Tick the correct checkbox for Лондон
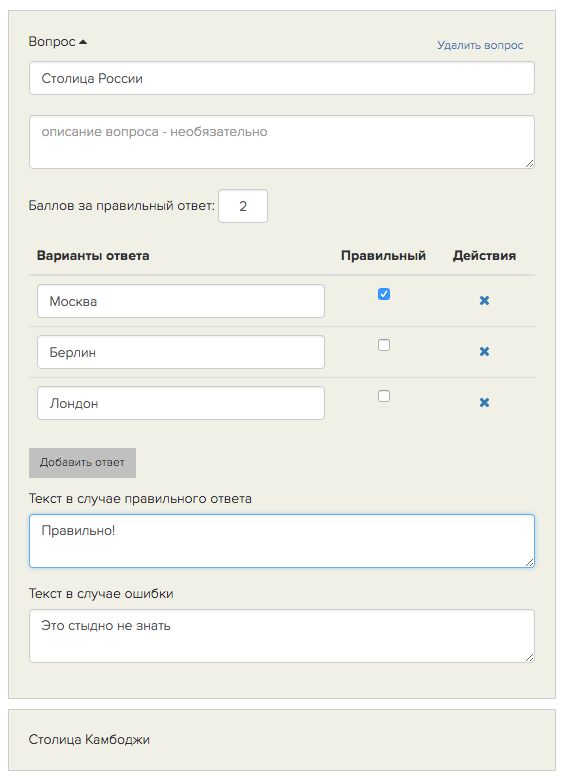564x777 pixels. click(384, 396)
